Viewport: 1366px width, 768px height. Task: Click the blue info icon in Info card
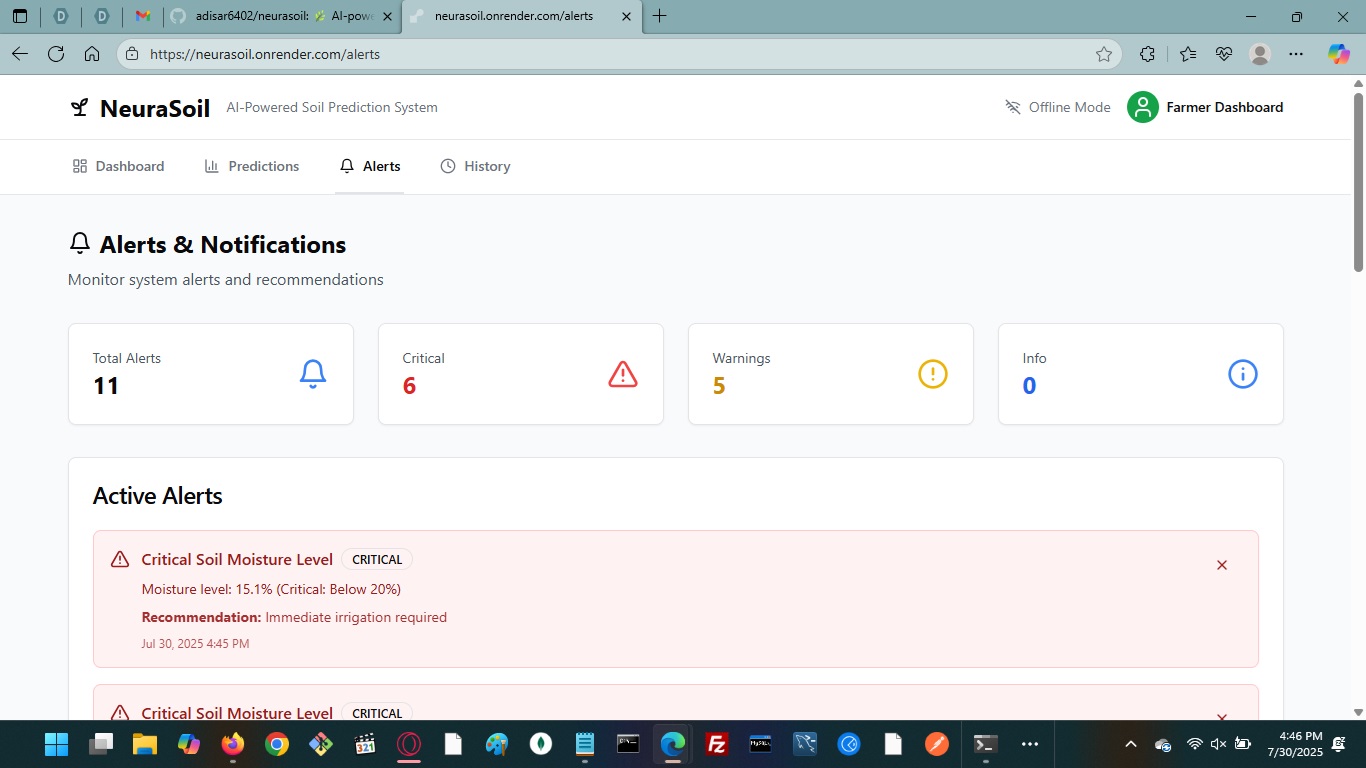(x=1243, y=374)
